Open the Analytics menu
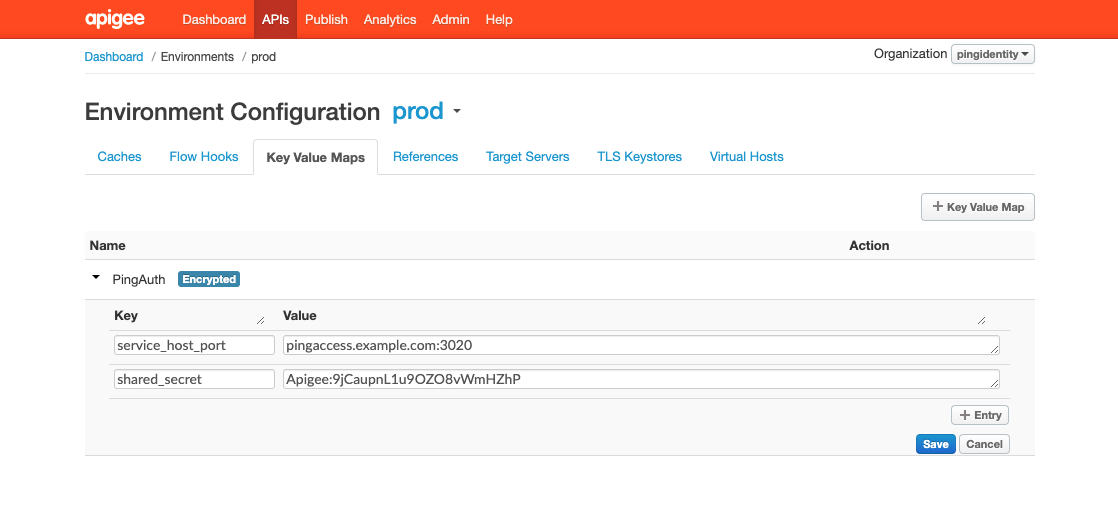1118x530 pixels. coord(390,19)
